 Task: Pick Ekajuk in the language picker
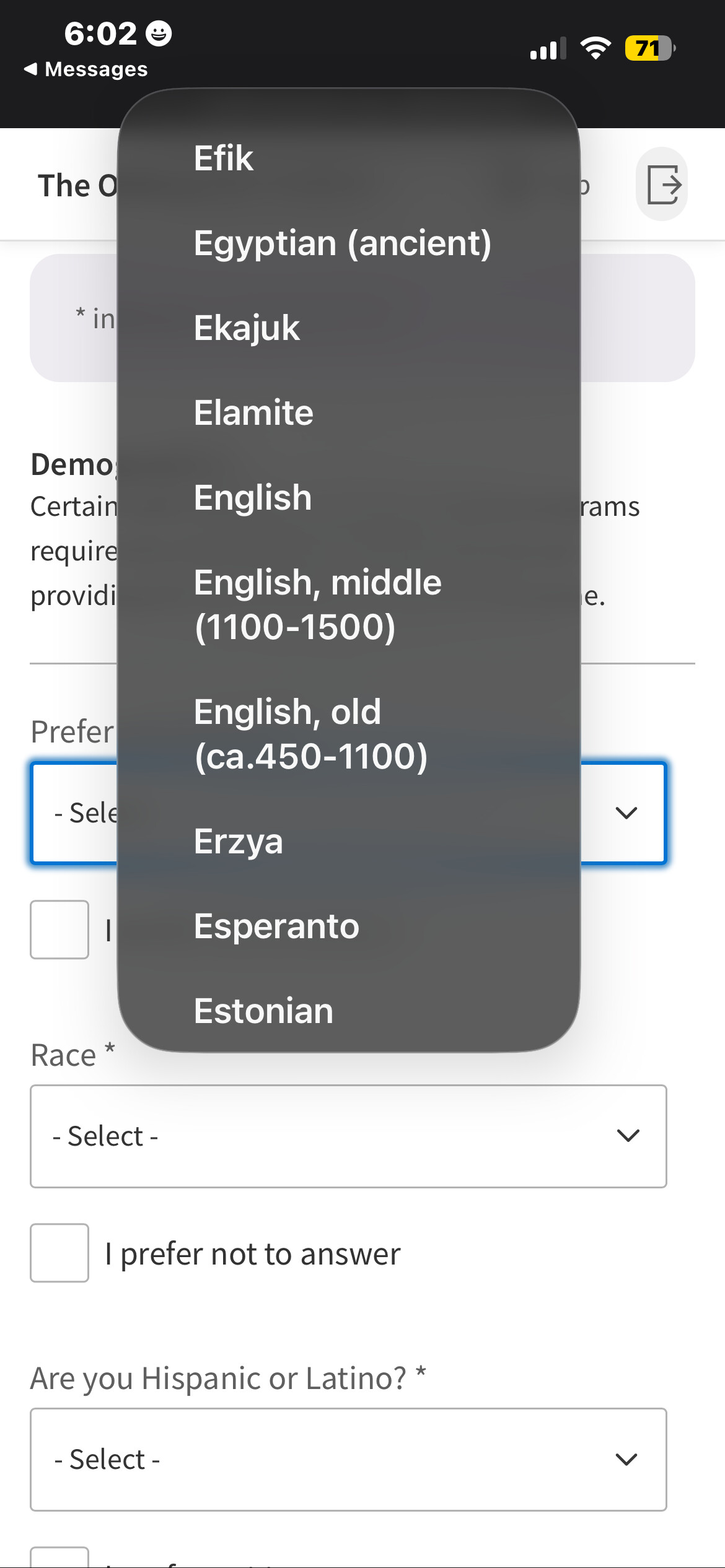246,328
